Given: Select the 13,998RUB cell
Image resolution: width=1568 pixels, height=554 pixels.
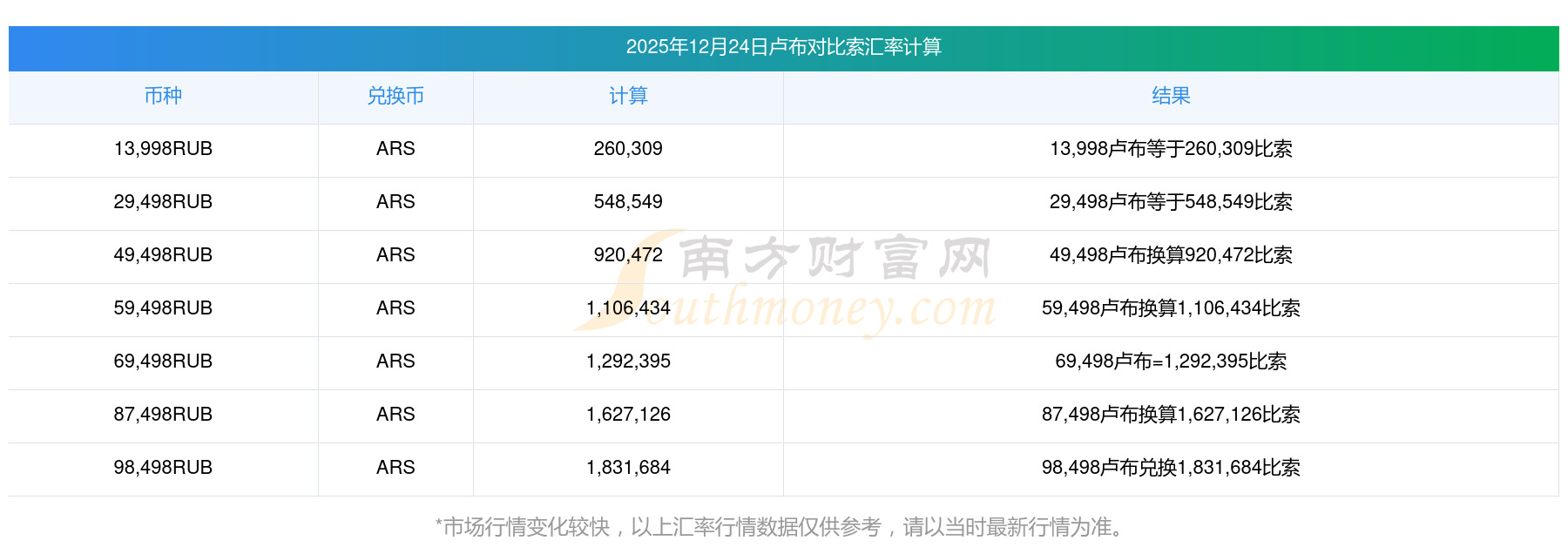Looking at the screenshot, I should 163,149.
